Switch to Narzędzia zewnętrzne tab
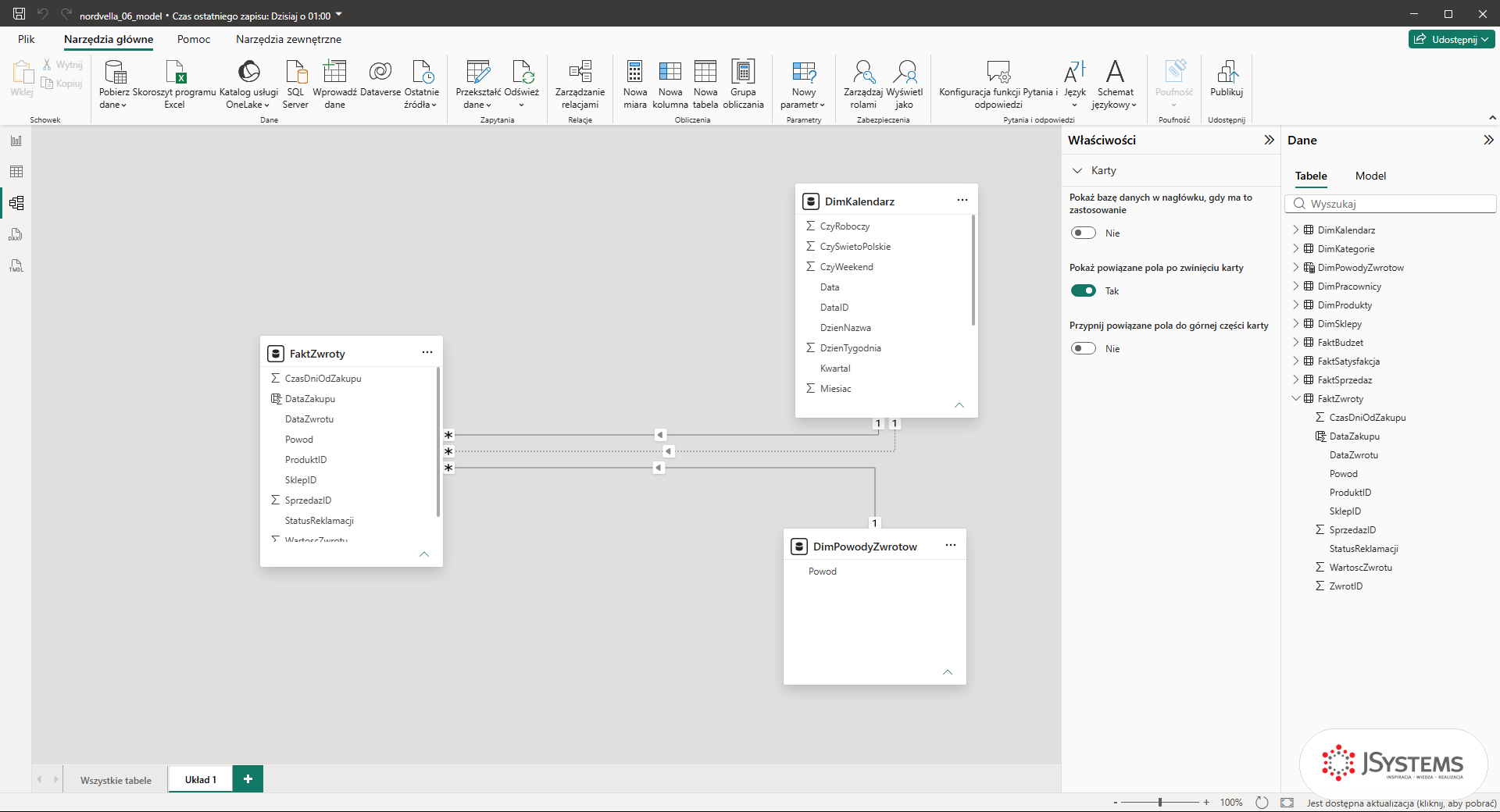1500x812 pixels. click(x=288, y=39)
